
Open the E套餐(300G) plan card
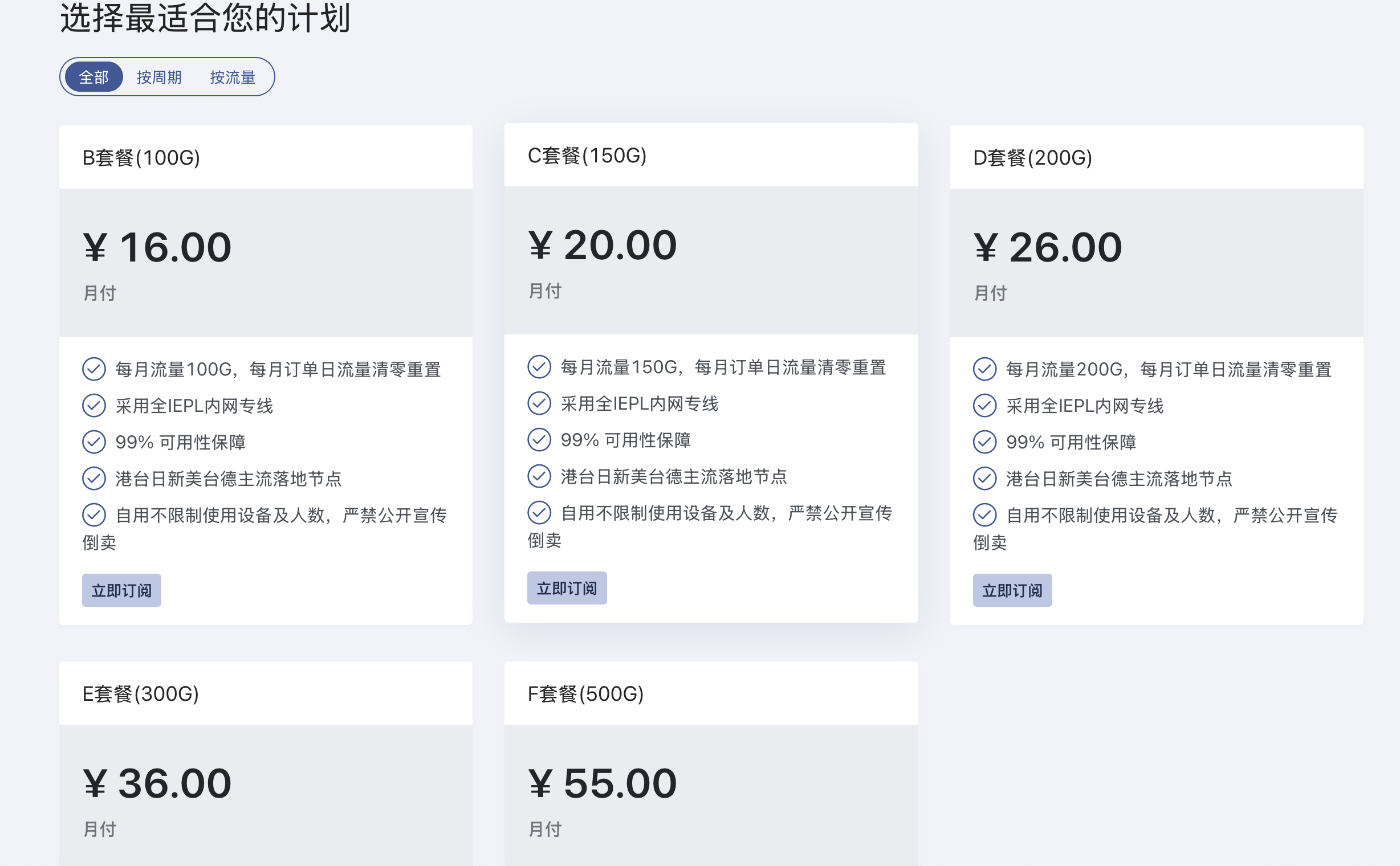(140, 693)
